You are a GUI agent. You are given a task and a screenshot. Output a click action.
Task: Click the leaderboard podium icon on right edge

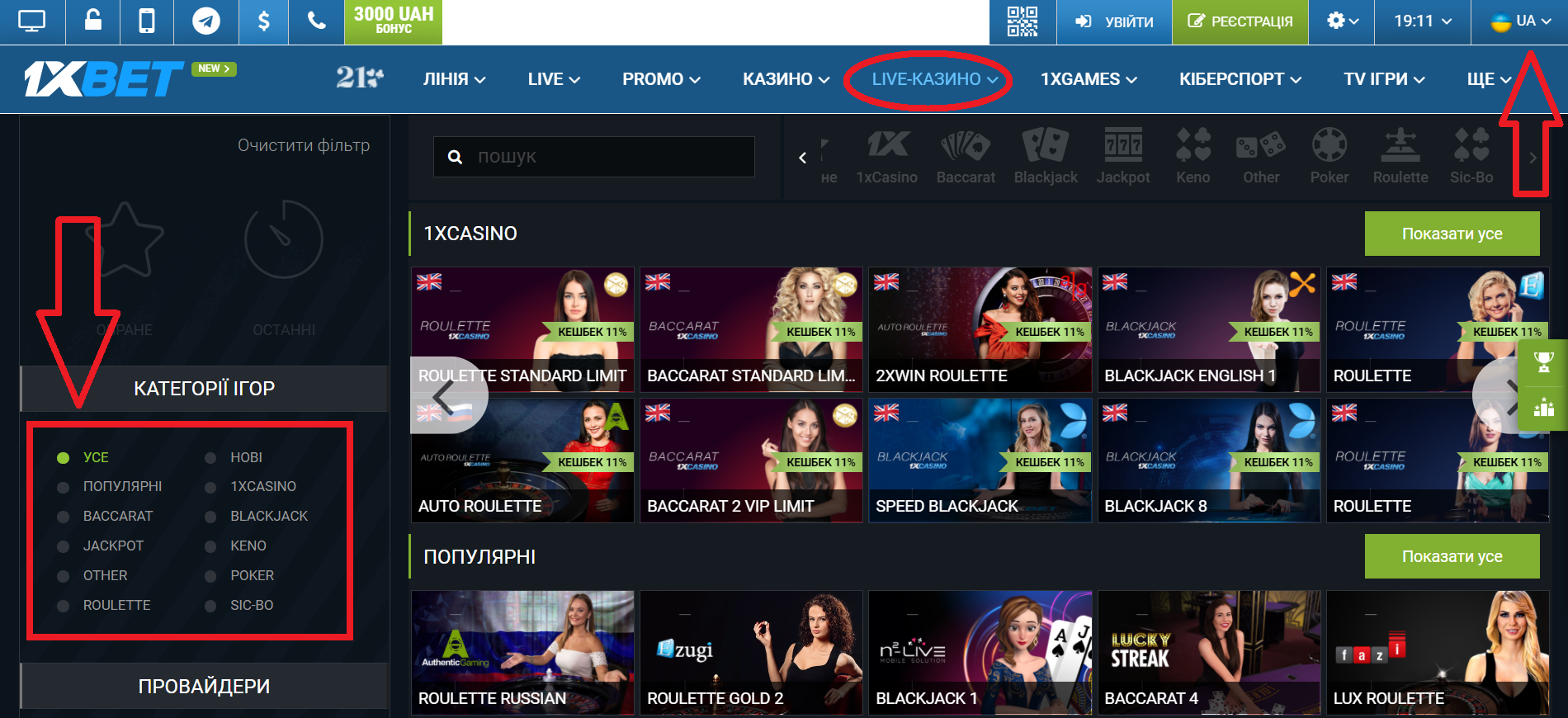1544,407
